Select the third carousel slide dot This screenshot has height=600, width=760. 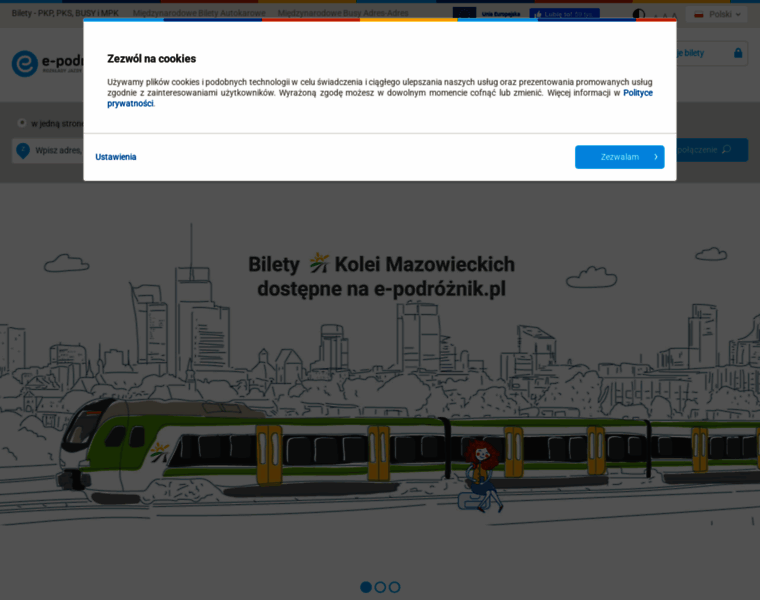[395, 587]
